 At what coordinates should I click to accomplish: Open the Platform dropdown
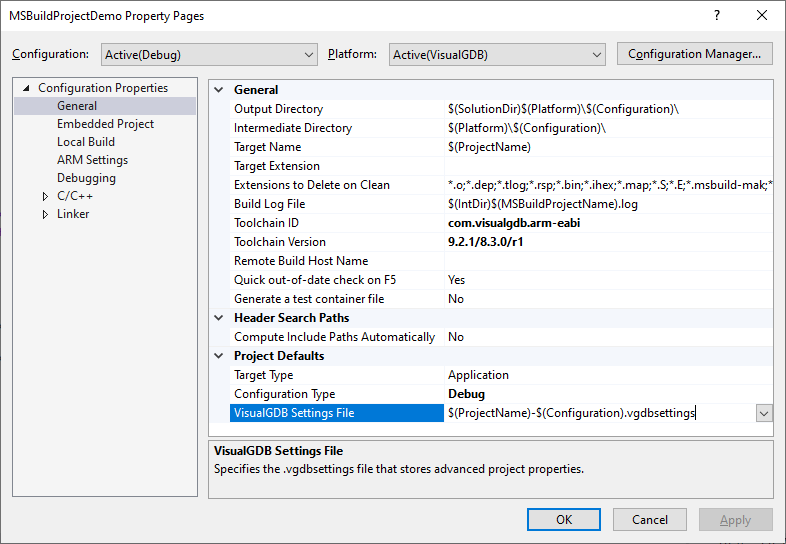(x=497, y=55)
